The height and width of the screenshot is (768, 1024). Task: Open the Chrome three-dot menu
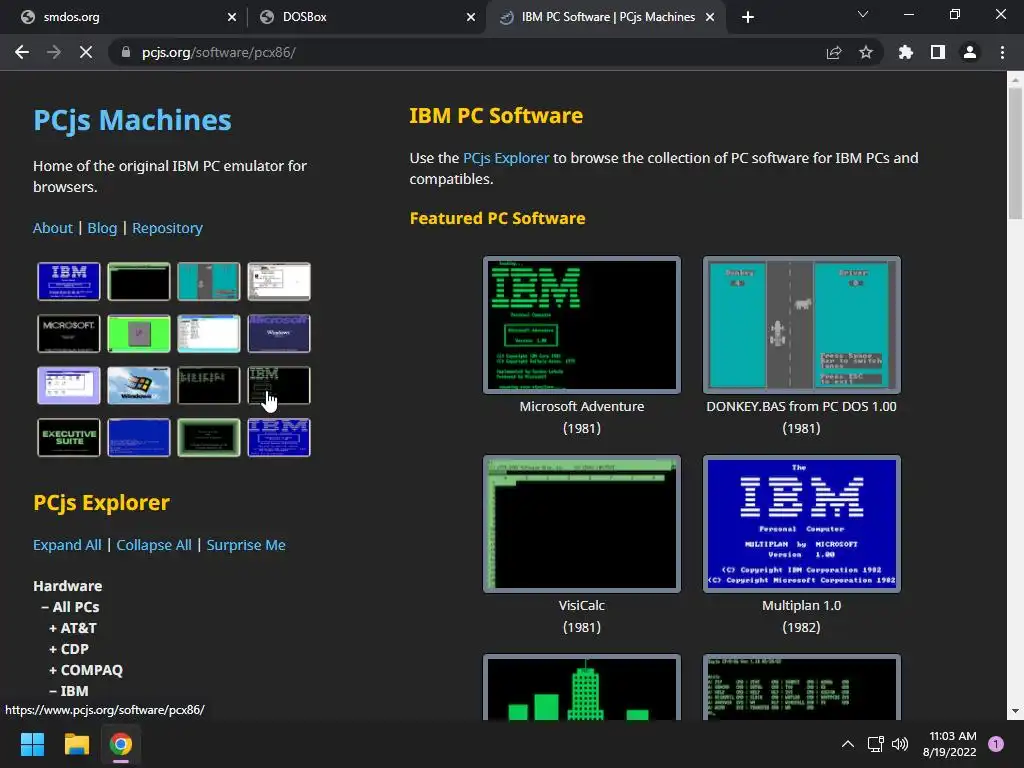pyautogui.click(x=1002, y=52)
